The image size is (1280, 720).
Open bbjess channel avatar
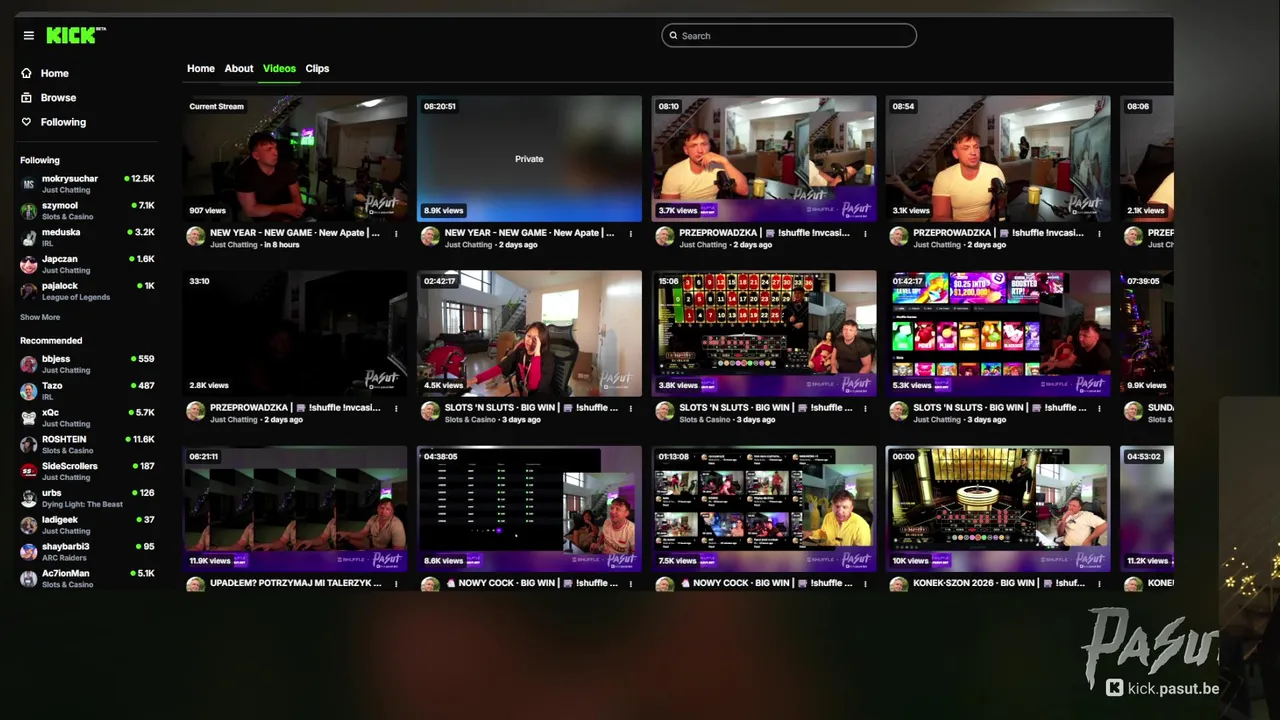28,364
